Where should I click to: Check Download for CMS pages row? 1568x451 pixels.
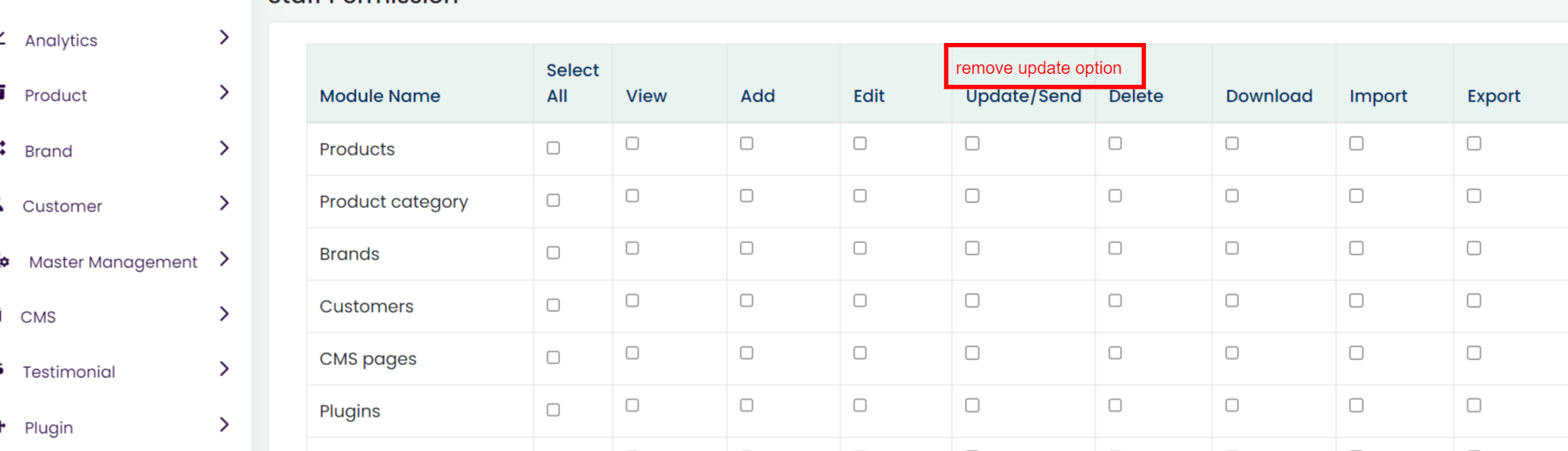pos(1232,353)
